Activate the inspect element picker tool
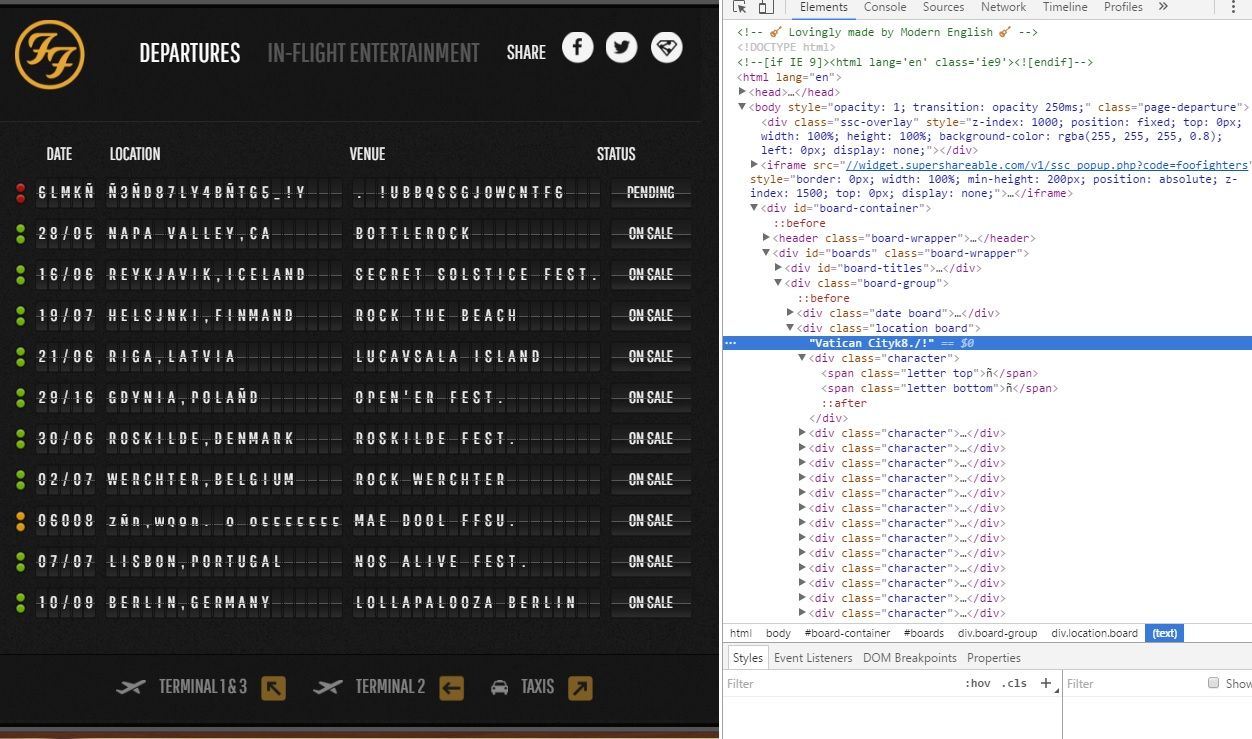 click(x=739, y=7)
